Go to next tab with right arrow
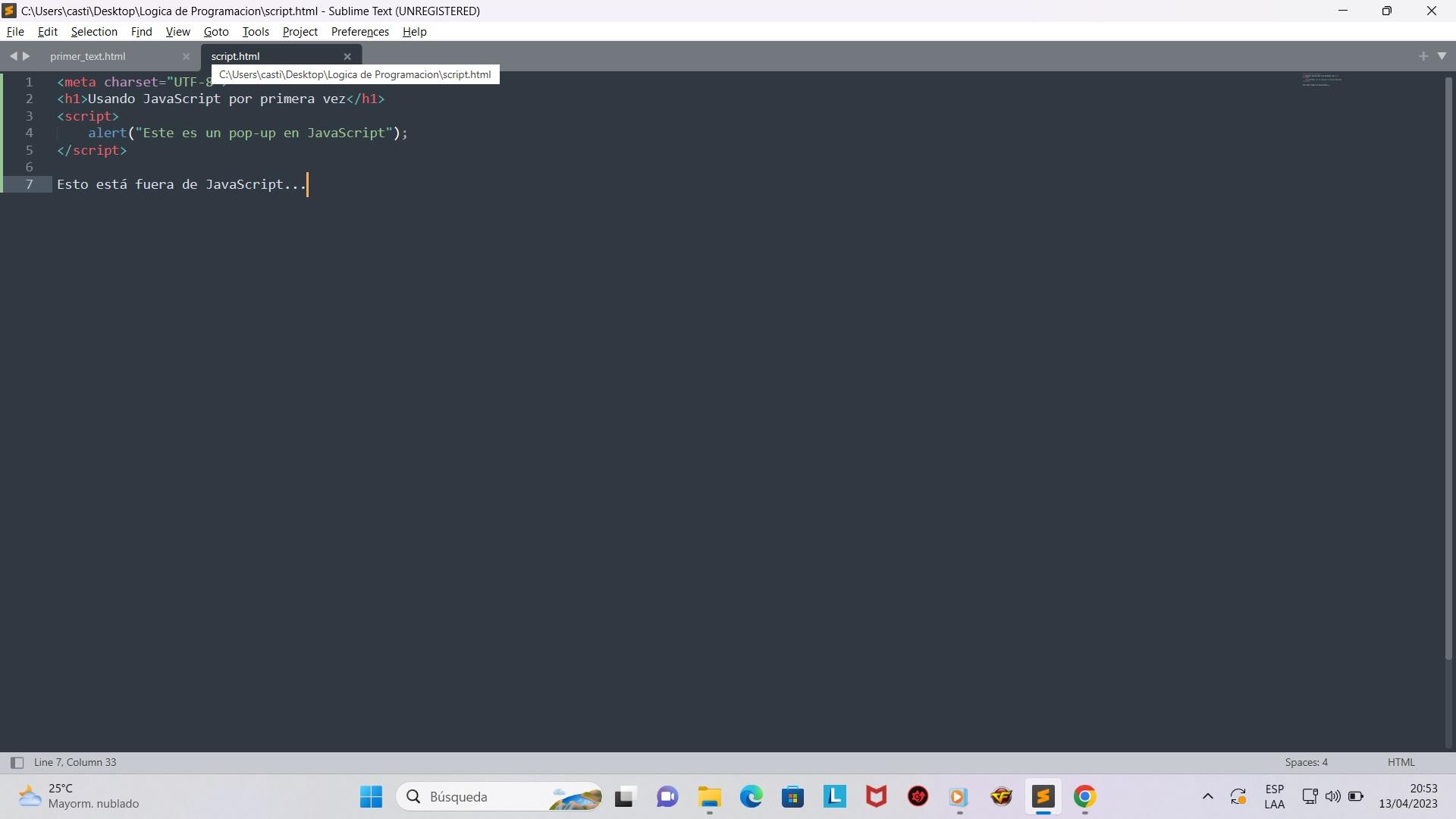The image size is (1456, 819). click(27, 56)
